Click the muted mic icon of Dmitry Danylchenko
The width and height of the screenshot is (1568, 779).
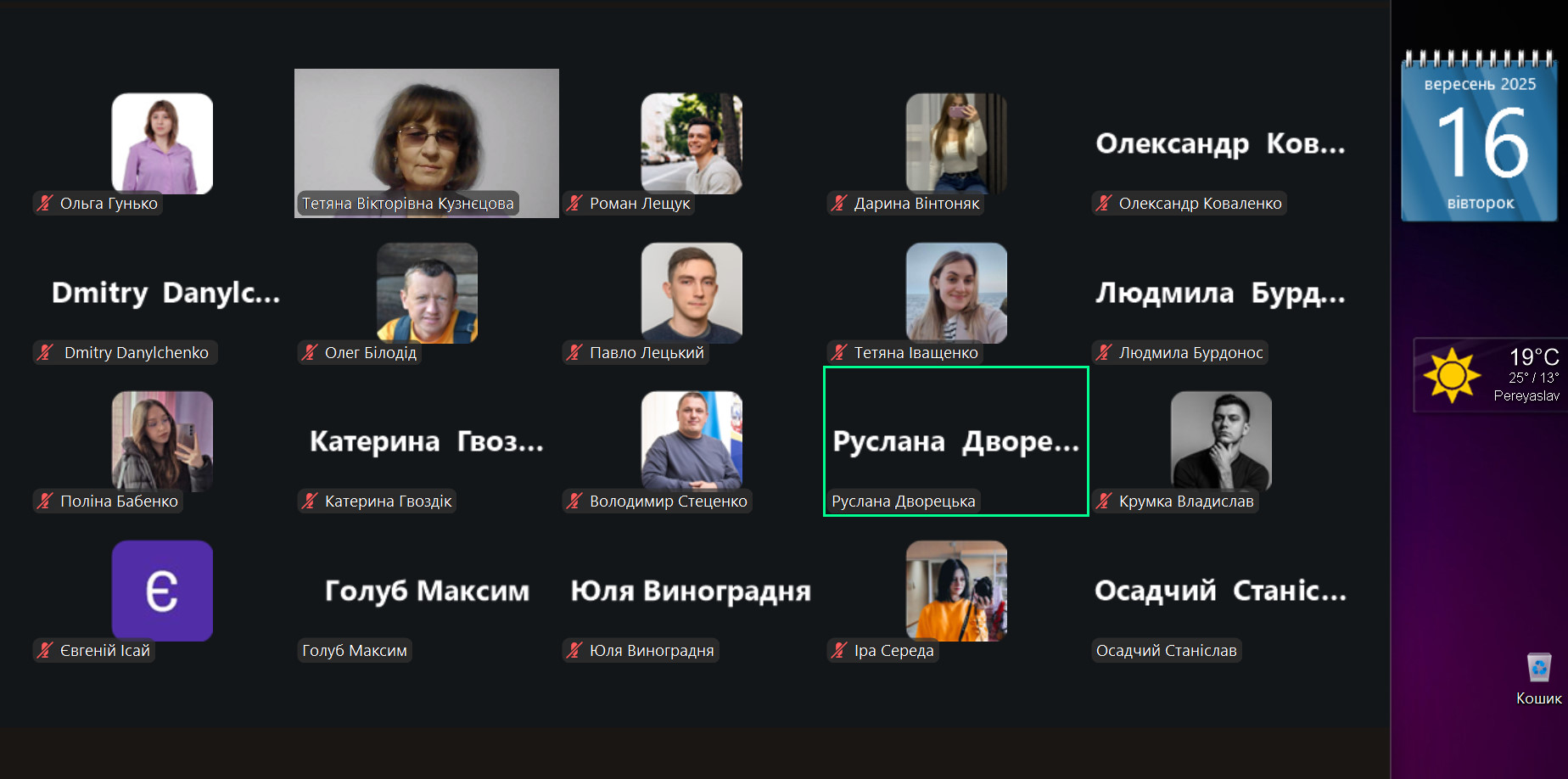point(45,352)
